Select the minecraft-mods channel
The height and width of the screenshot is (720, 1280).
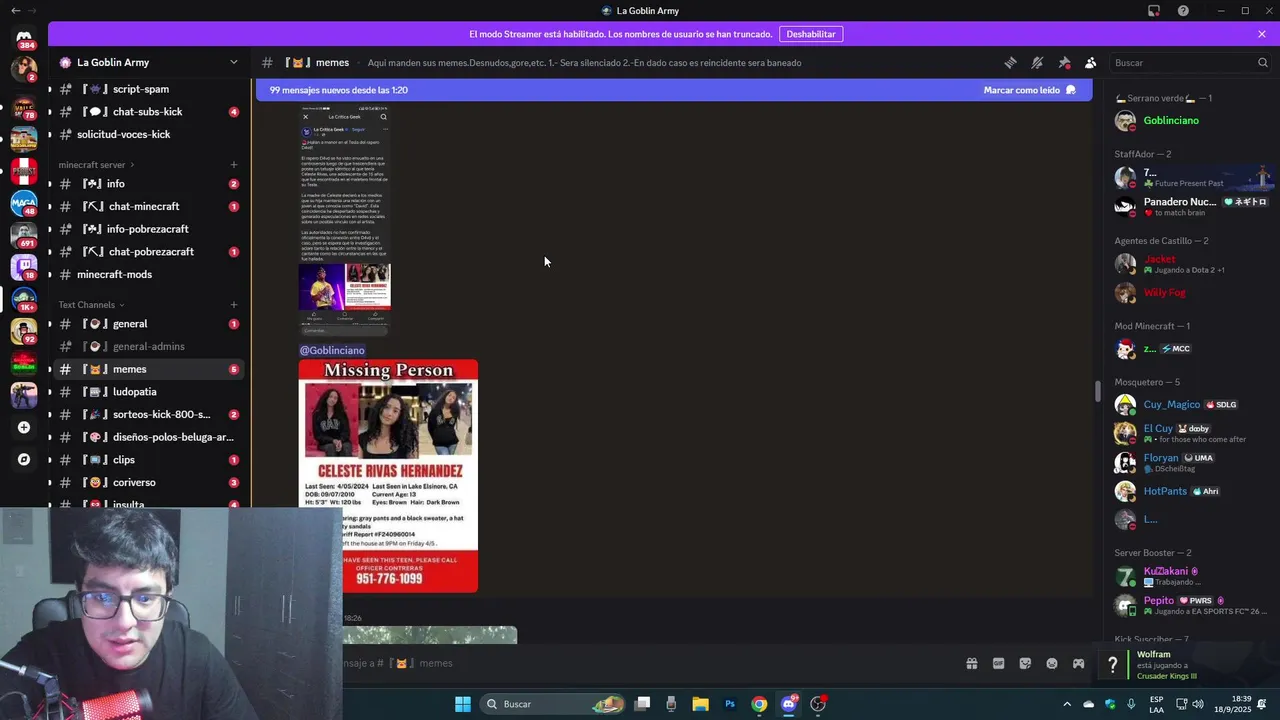[149, 274]
